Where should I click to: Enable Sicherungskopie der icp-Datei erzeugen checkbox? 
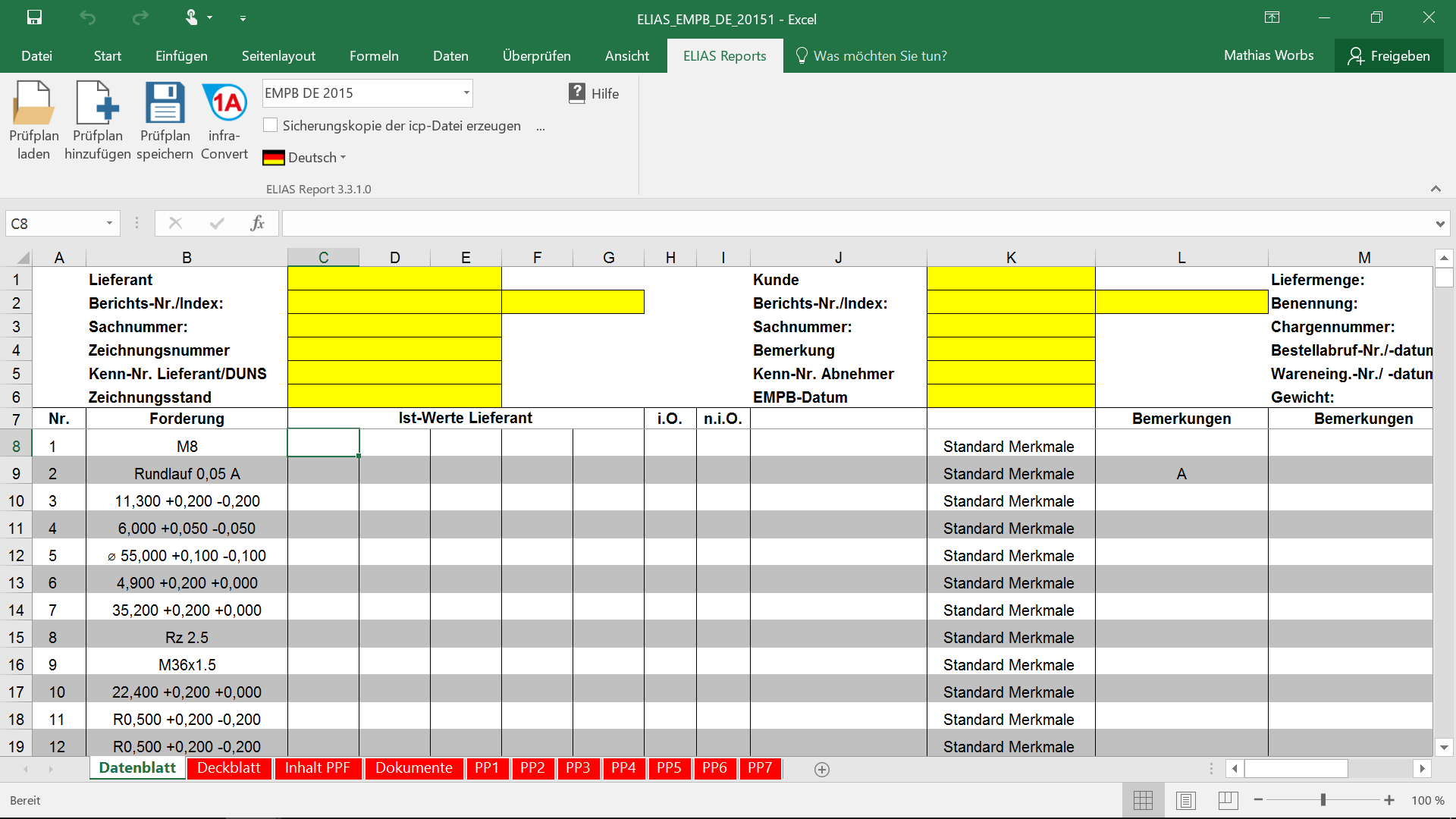click(271, 125)
